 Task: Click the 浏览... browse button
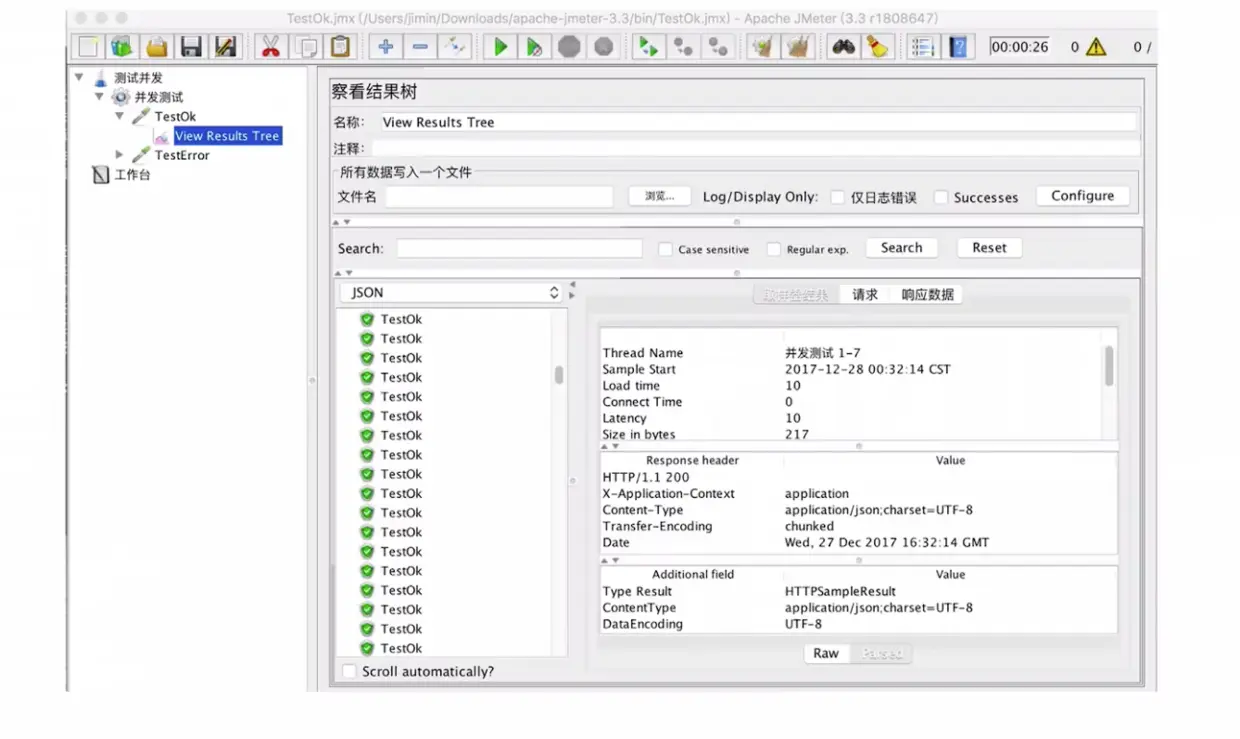click(x=660, y=196)
